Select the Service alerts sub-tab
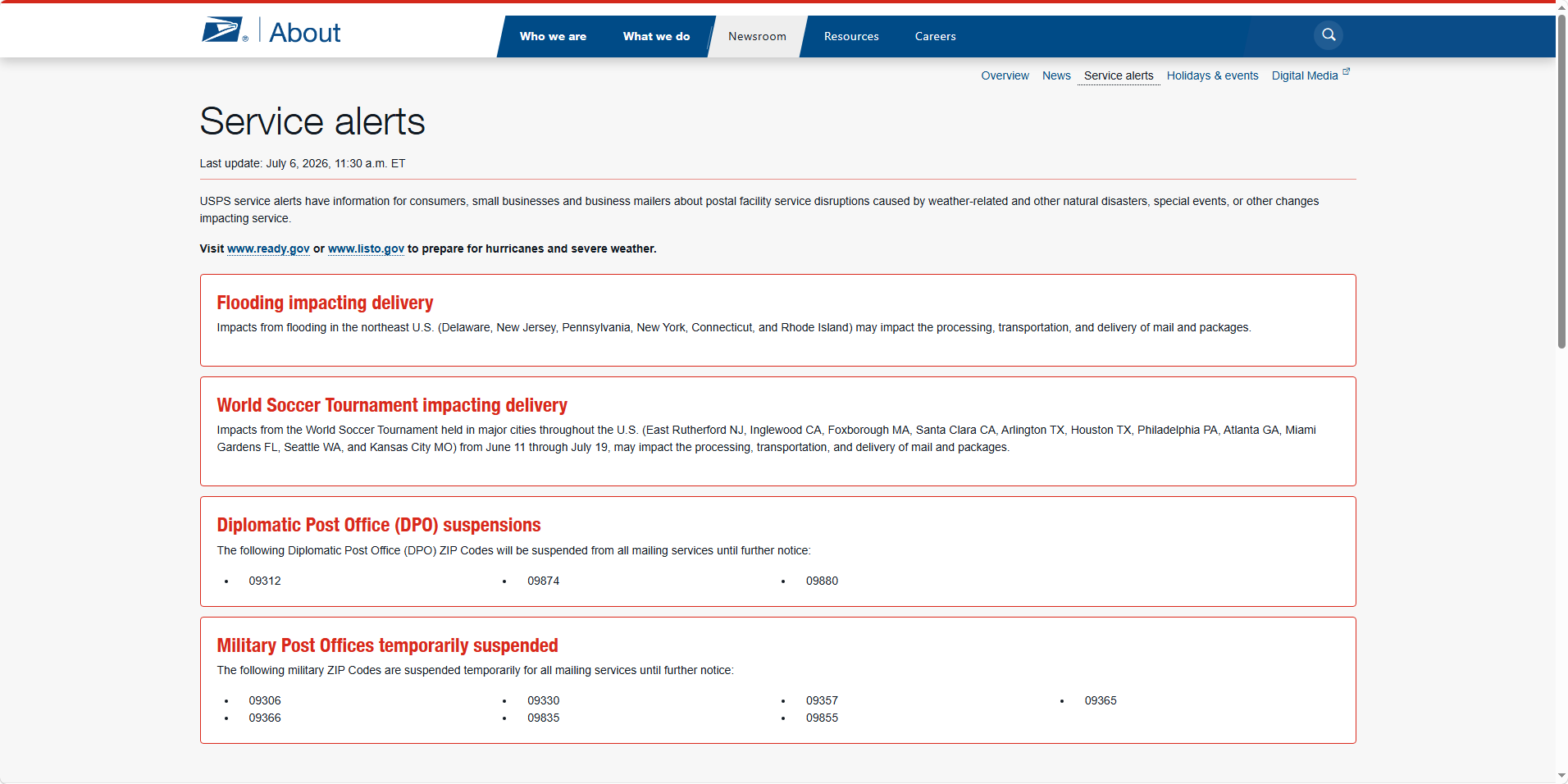Image resolution: width=1568 pixels, height=784 pixels. coord(1119,75)
